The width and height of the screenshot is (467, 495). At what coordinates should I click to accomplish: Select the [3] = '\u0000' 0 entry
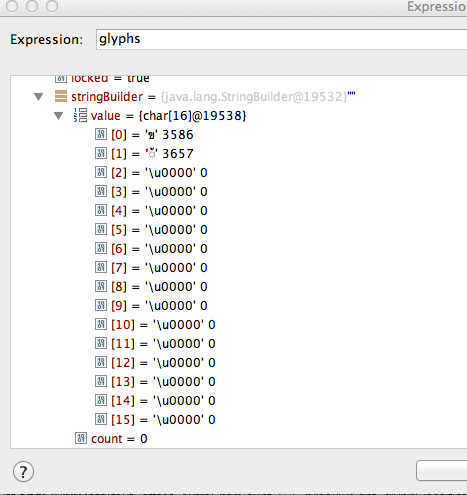pos(159,192)
